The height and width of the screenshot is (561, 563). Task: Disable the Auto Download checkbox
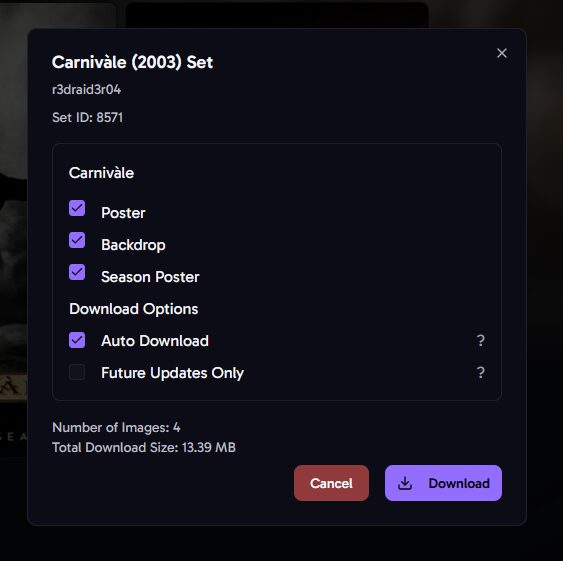click(x=77, y=340)
